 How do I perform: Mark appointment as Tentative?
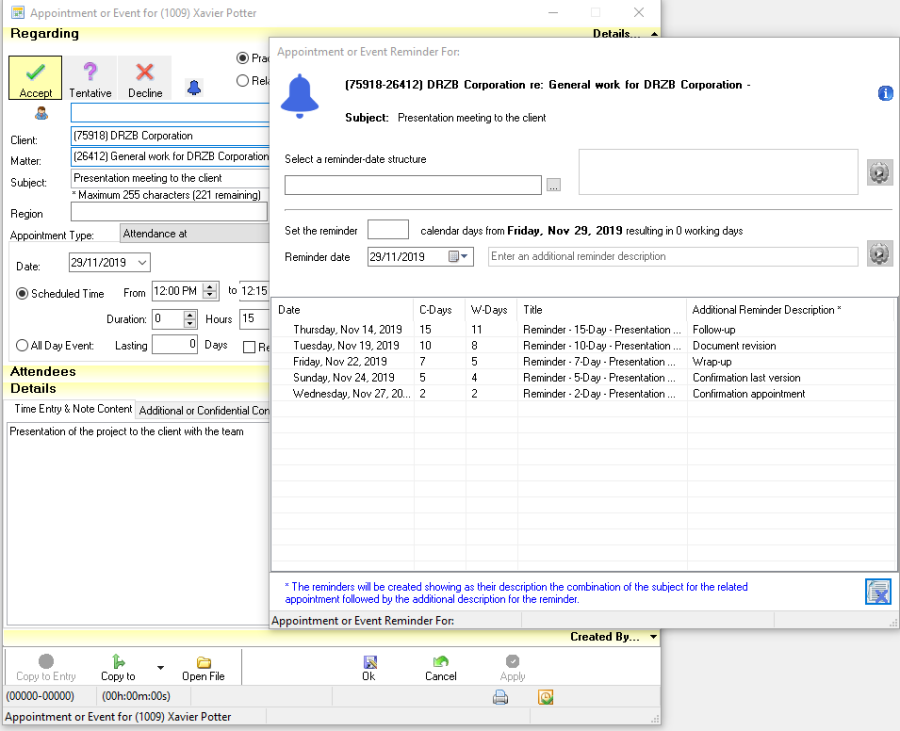coord(90,78)
